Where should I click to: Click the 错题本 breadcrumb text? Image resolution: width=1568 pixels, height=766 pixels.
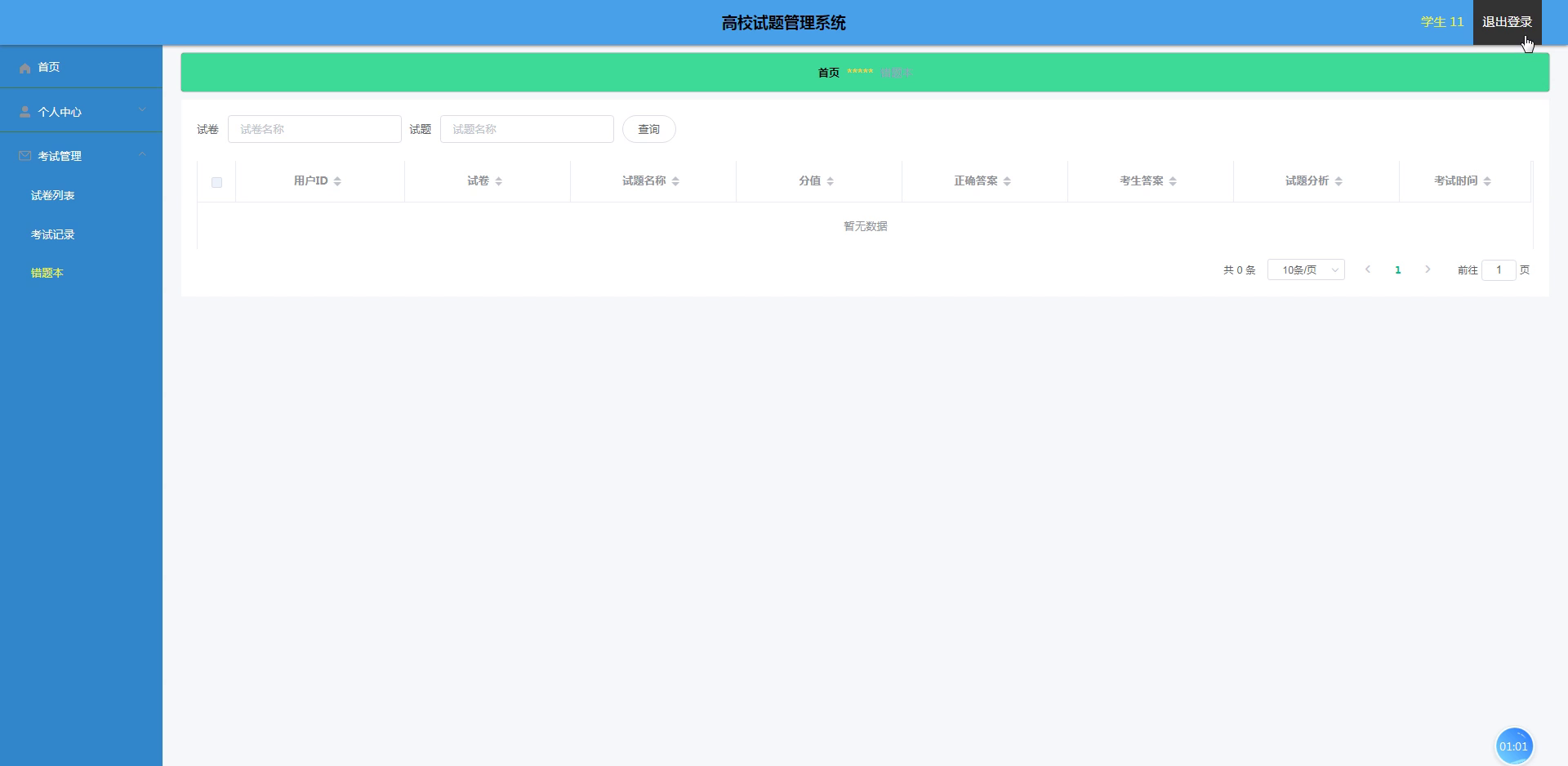click(x=896, y=73)
